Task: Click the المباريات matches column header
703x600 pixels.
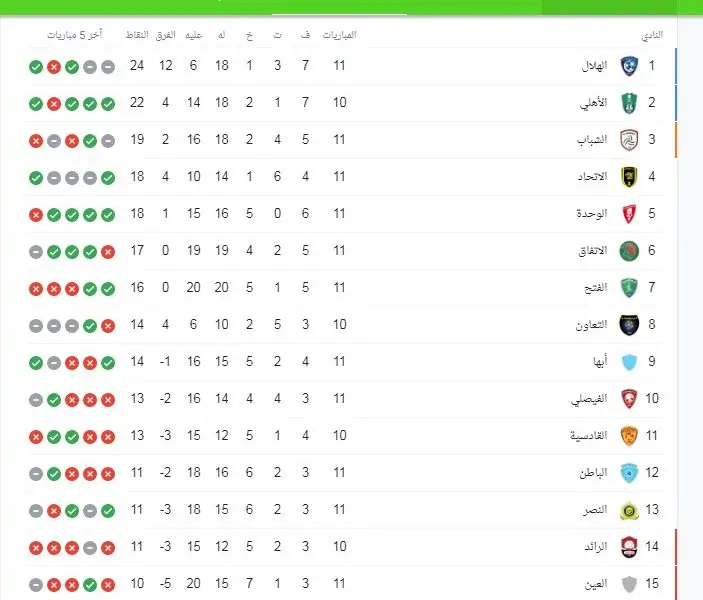Action: pyautogui.click(x=339, y=35)
